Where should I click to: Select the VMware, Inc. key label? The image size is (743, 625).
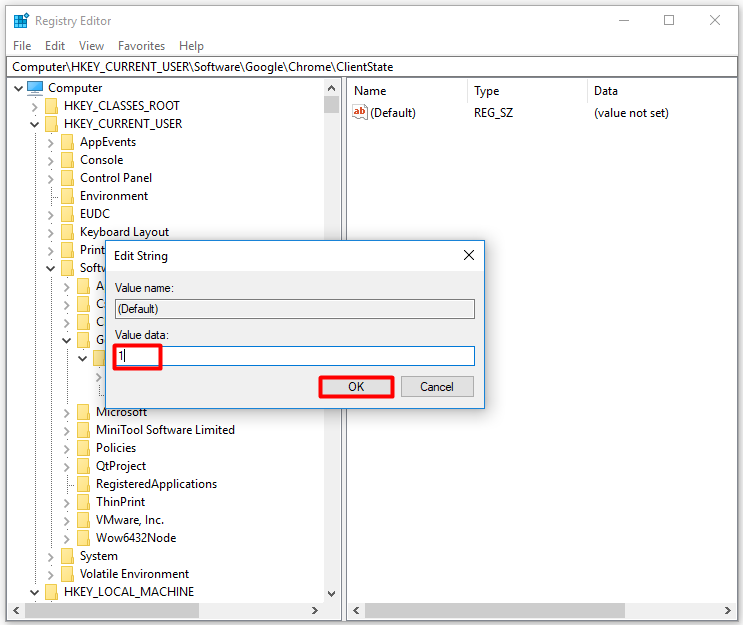point(130,520)
